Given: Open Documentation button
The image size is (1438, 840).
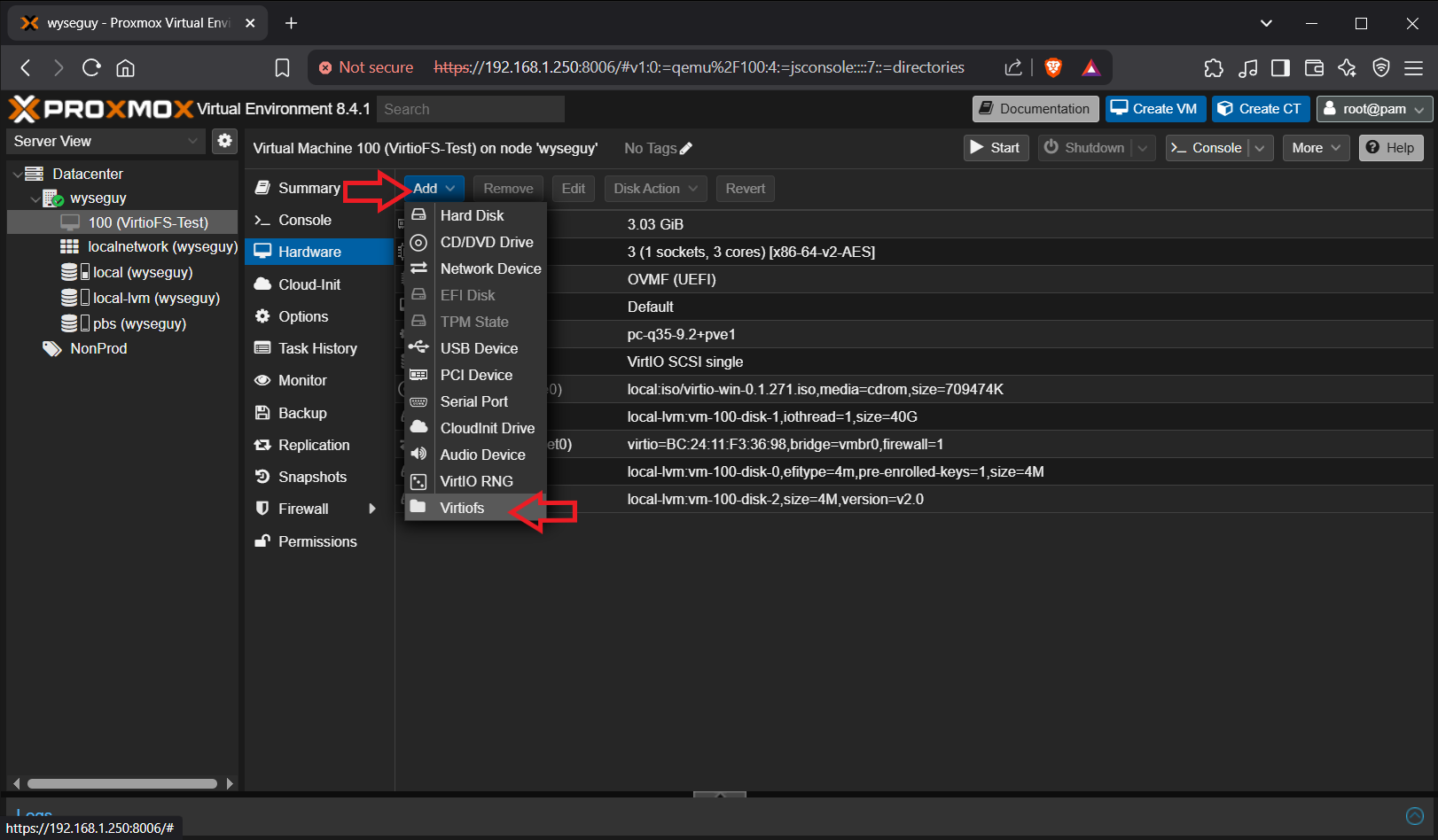Looking at the screenshot, I should [1036, 109].
